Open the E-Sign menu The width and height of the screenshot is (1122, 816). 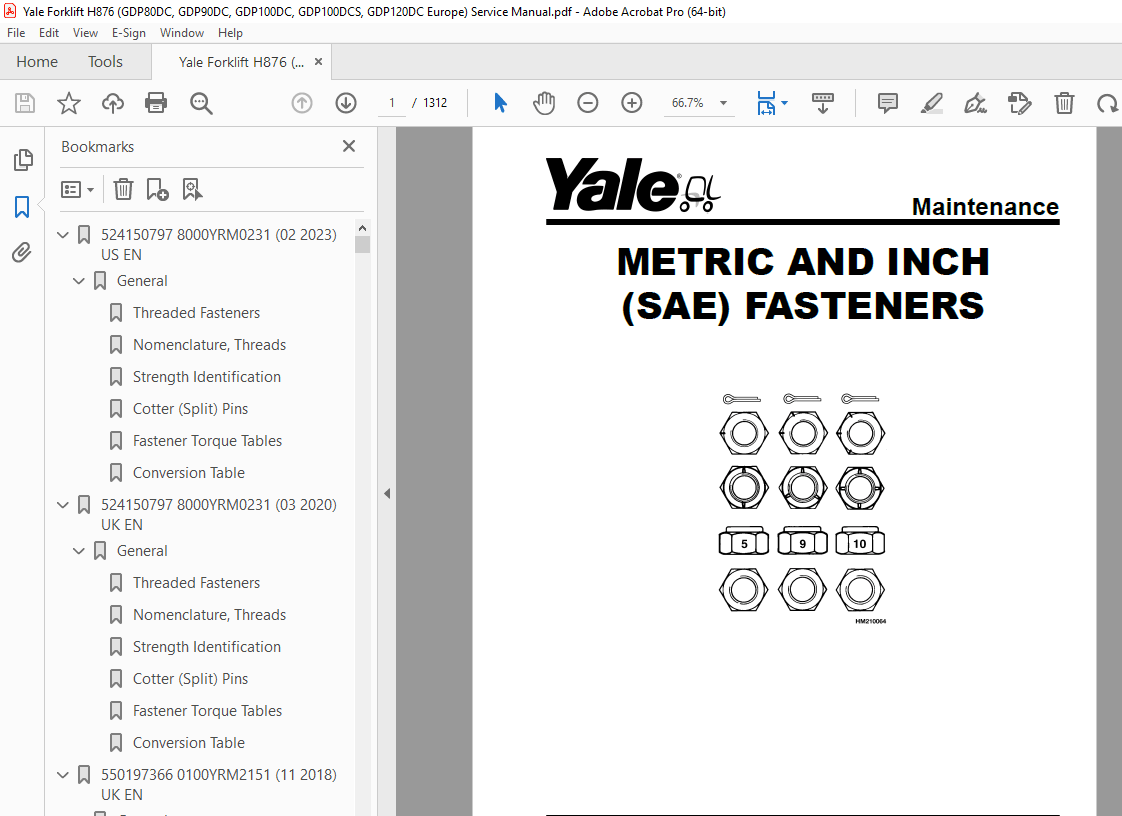coord(129,32)
